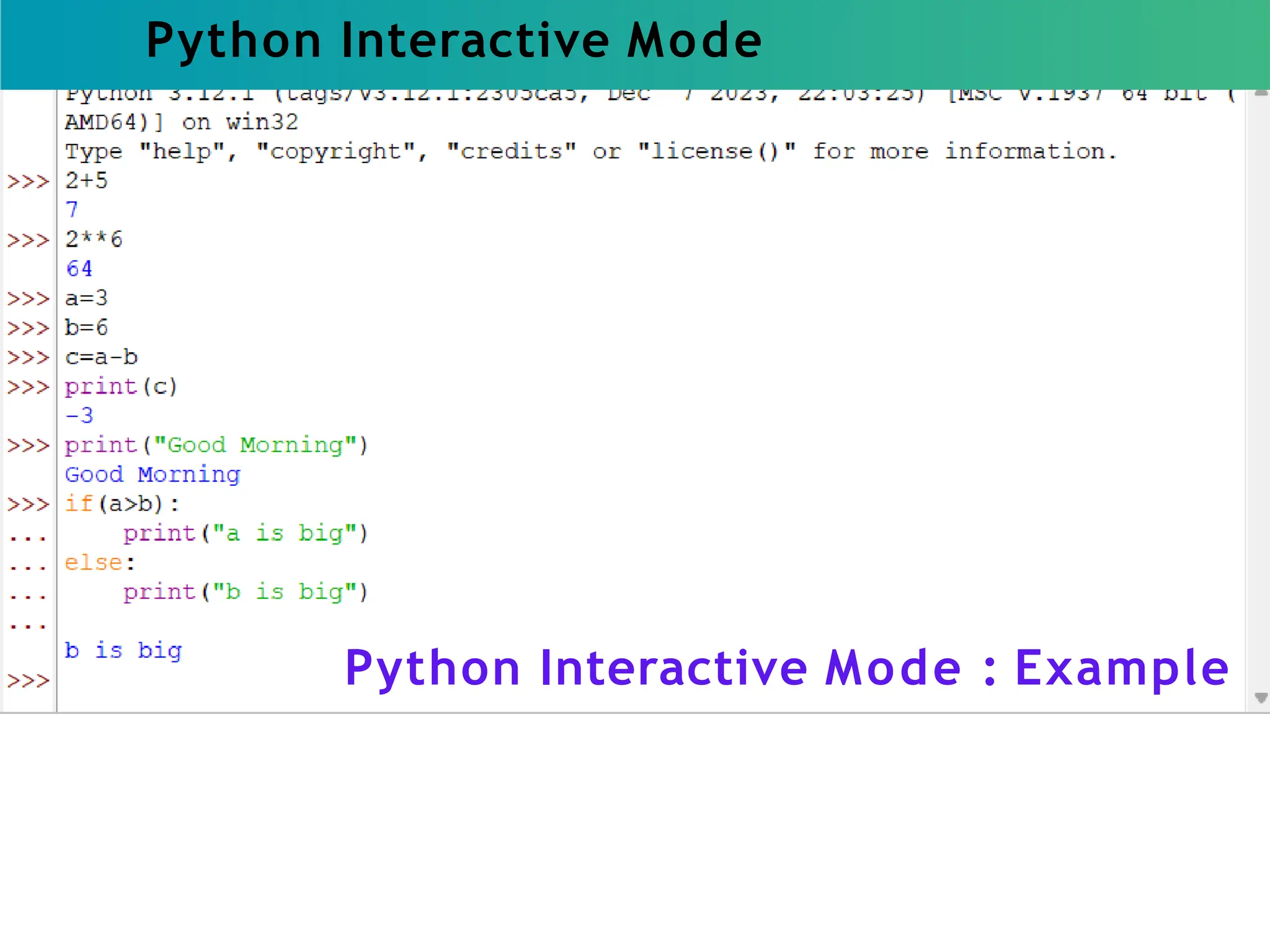Image resolution: width=1270 pixels, height=952 pixels.
Task: Click the print("b is big") statement
Action: coord(246,592)
